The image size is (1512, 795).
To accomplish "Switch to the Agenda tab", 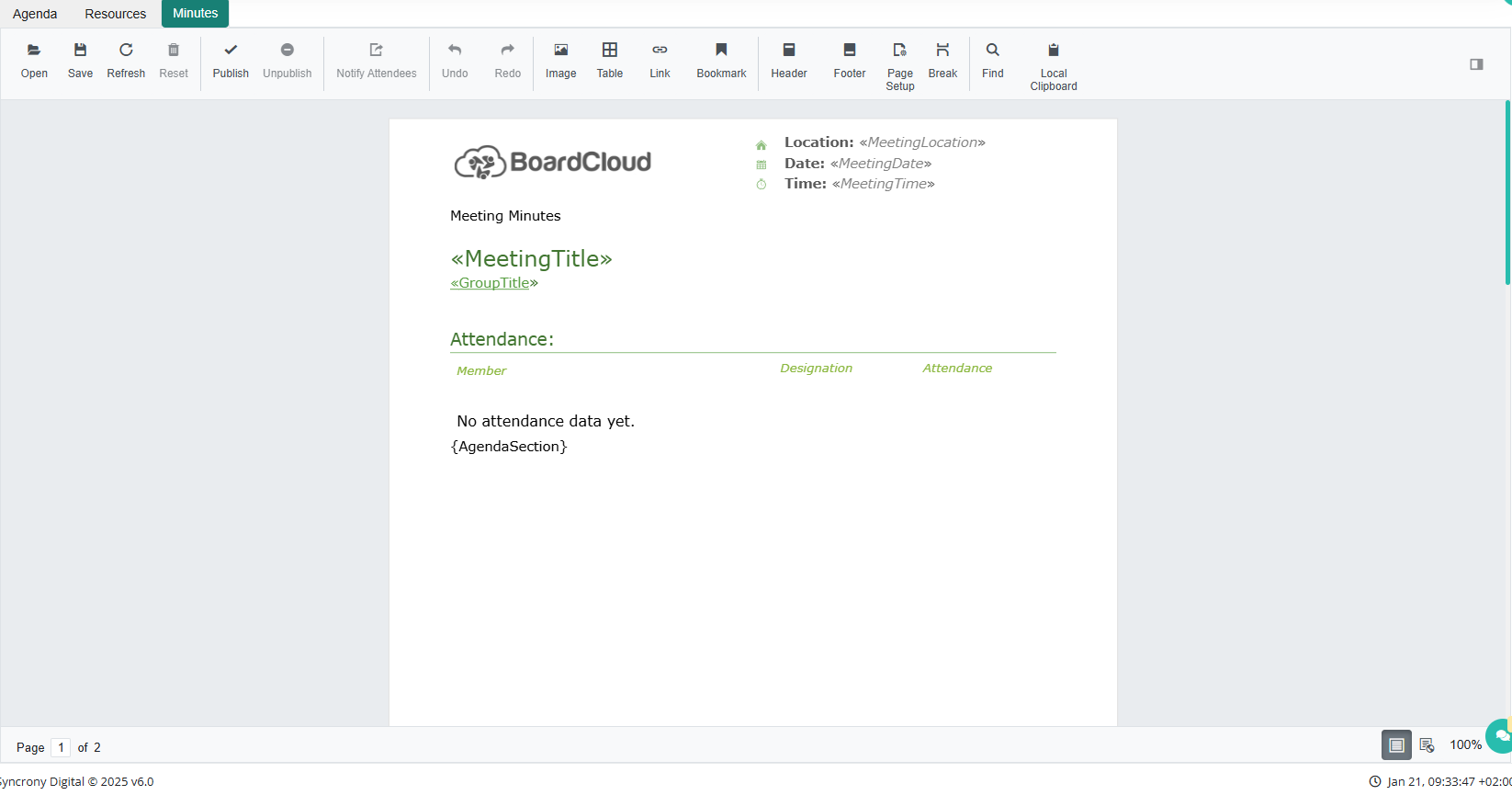I will pos(35,14).
